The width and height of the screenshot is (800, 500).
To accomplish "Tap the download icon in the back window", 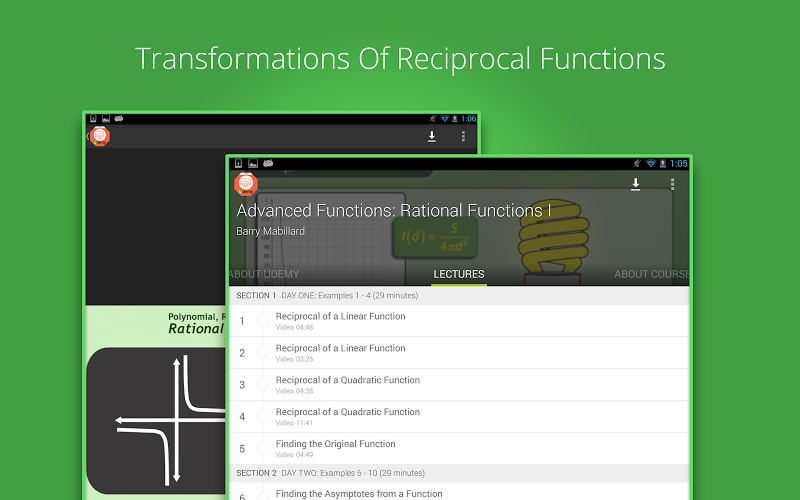I will point(432,136).
